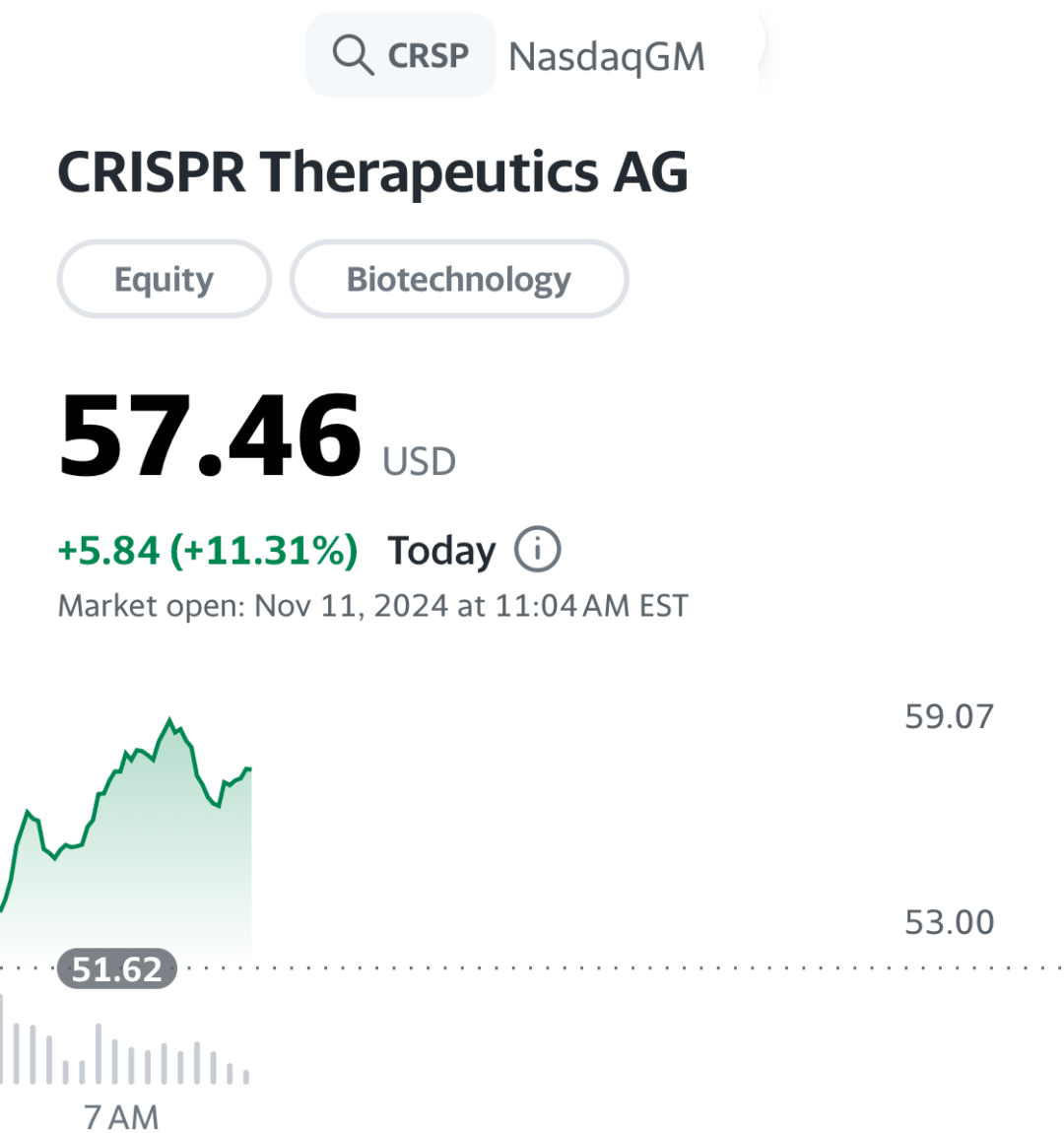Click the peak of the price chart
The image size is (1064, 1133).
click(170, 719)
